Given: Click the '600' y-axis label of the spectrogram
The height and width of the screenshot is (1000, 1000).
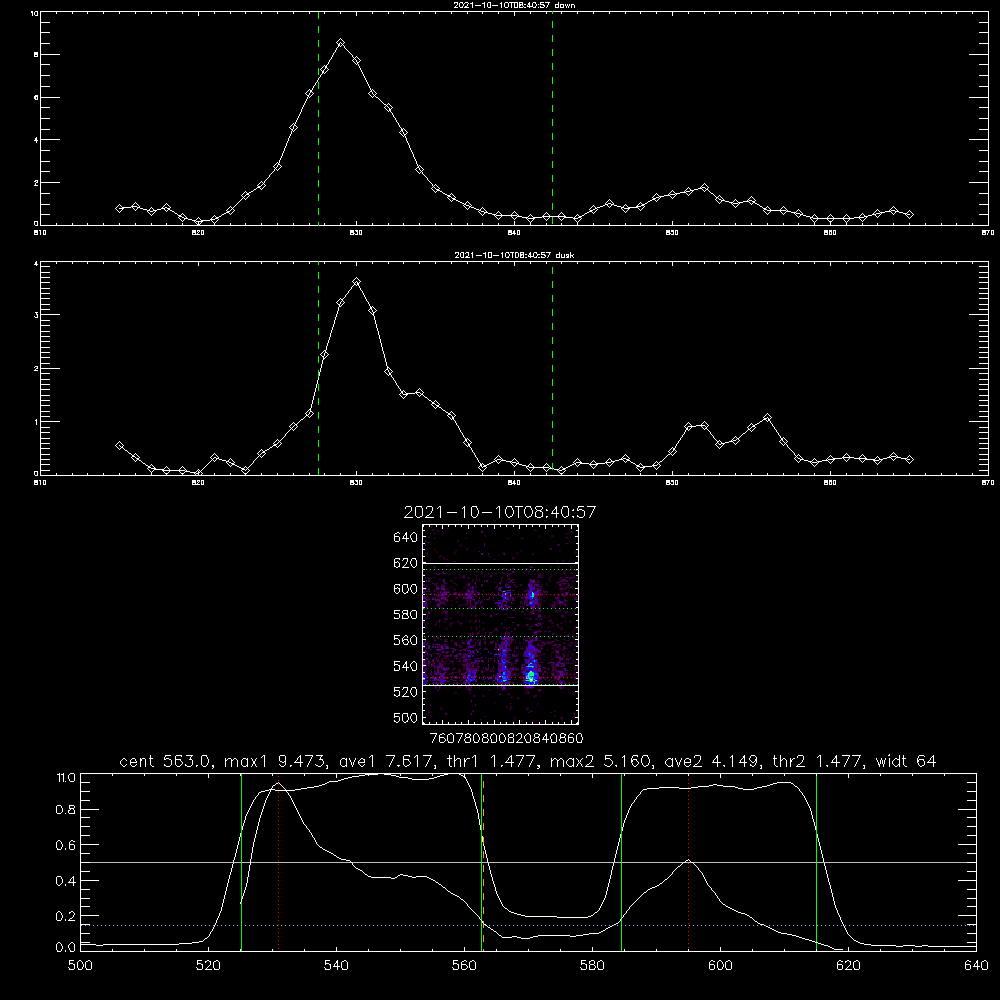Looking at the screenshot, I should point(405,589).
